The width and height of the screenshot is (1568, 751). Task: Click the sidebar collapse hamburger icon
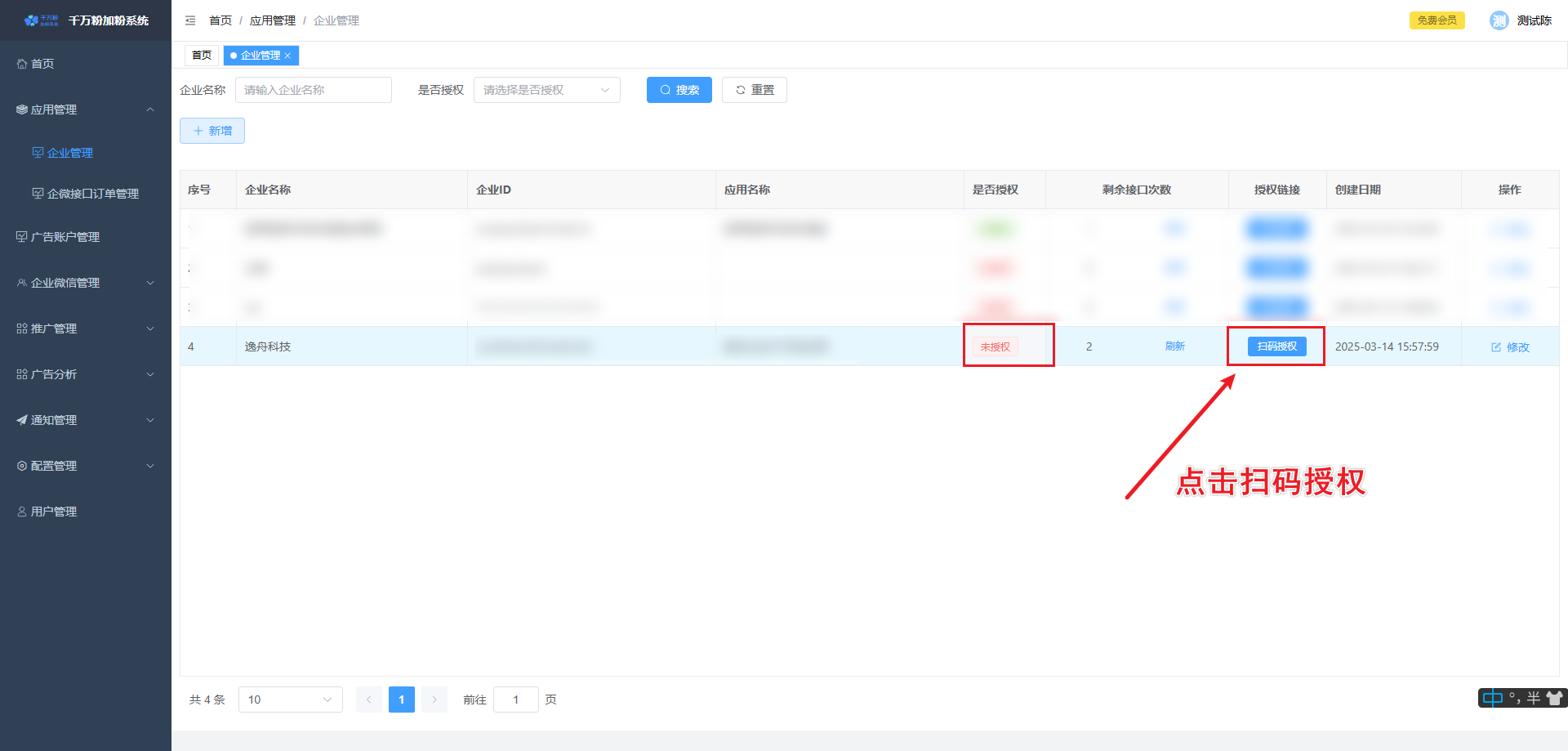[190, 20]
